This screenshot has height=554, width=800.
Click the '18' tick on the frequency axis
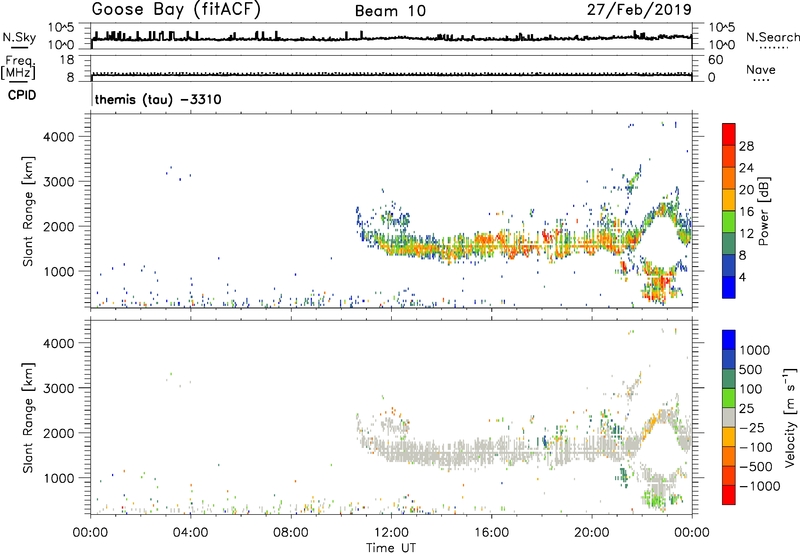(x=67, y=59)
